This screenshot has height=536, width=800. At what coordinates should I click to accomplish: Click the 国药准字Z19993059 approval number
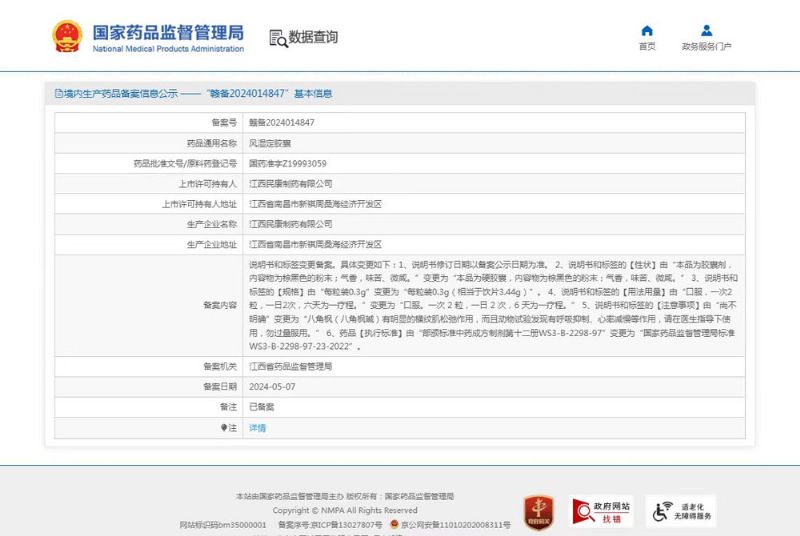[287, 163]
